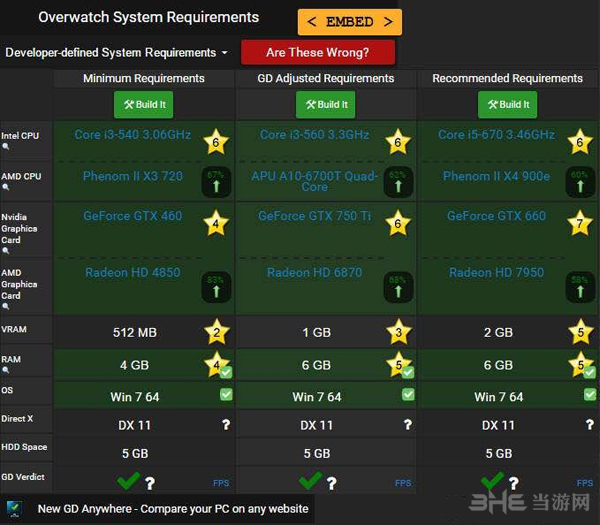
Task: Click star rating beside Core i5-670
Action: click(x=580, y=142)
